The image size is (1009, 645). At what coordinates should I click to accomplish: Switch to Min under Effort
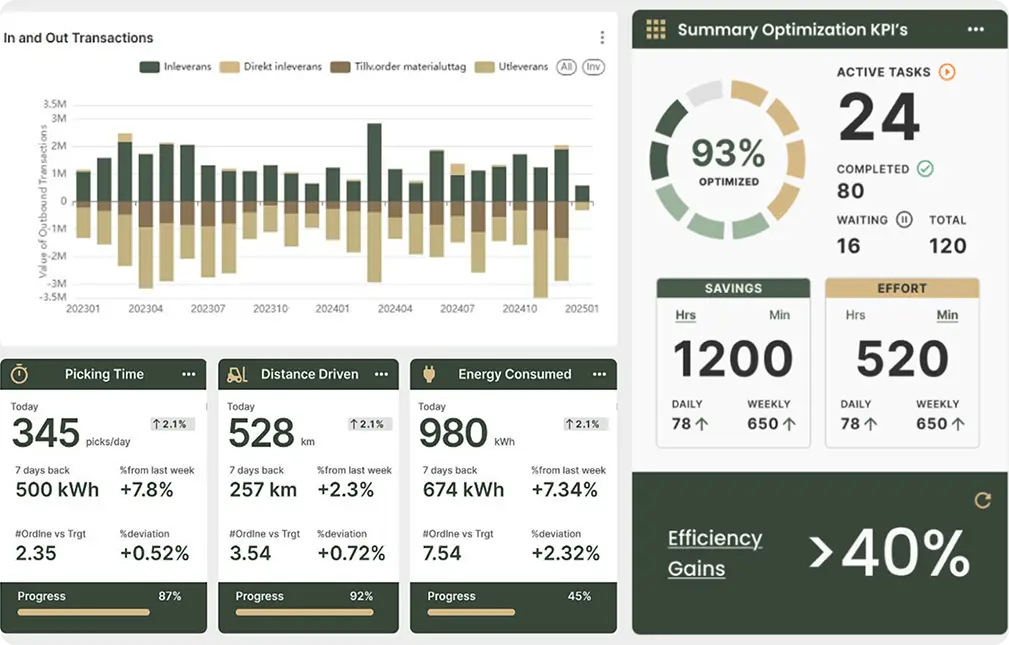click(947, 315)
